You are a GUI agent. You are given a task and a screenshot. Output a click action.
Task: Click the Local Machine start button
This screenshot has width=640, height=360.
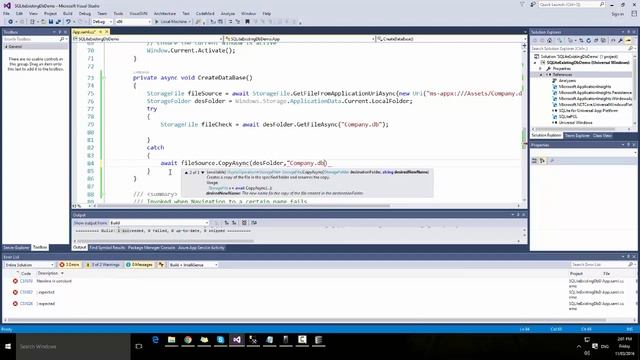pyautogui.click(x=171, y=22)
